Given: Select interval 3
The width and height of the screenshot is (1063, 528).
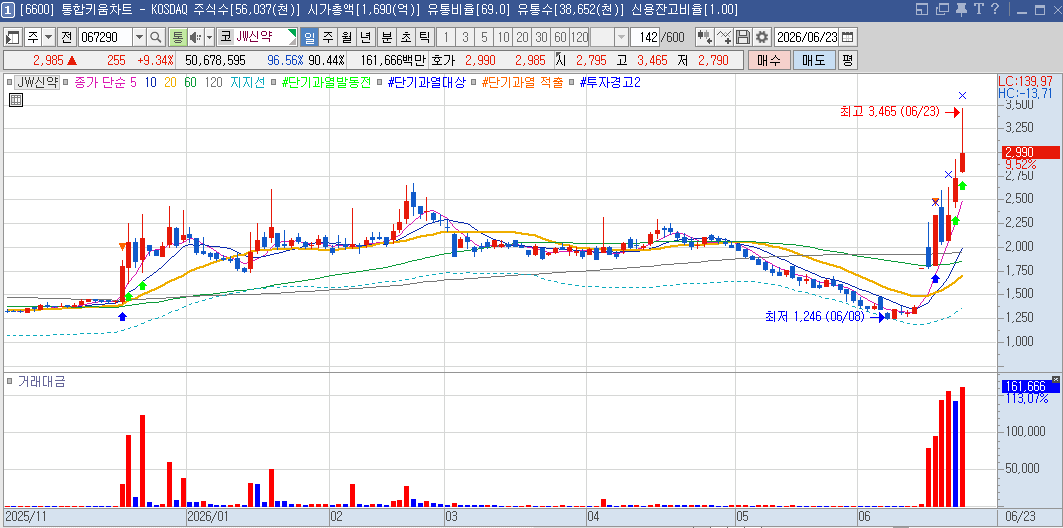Looking at the screenshot, I should click(x=465, y=37).
